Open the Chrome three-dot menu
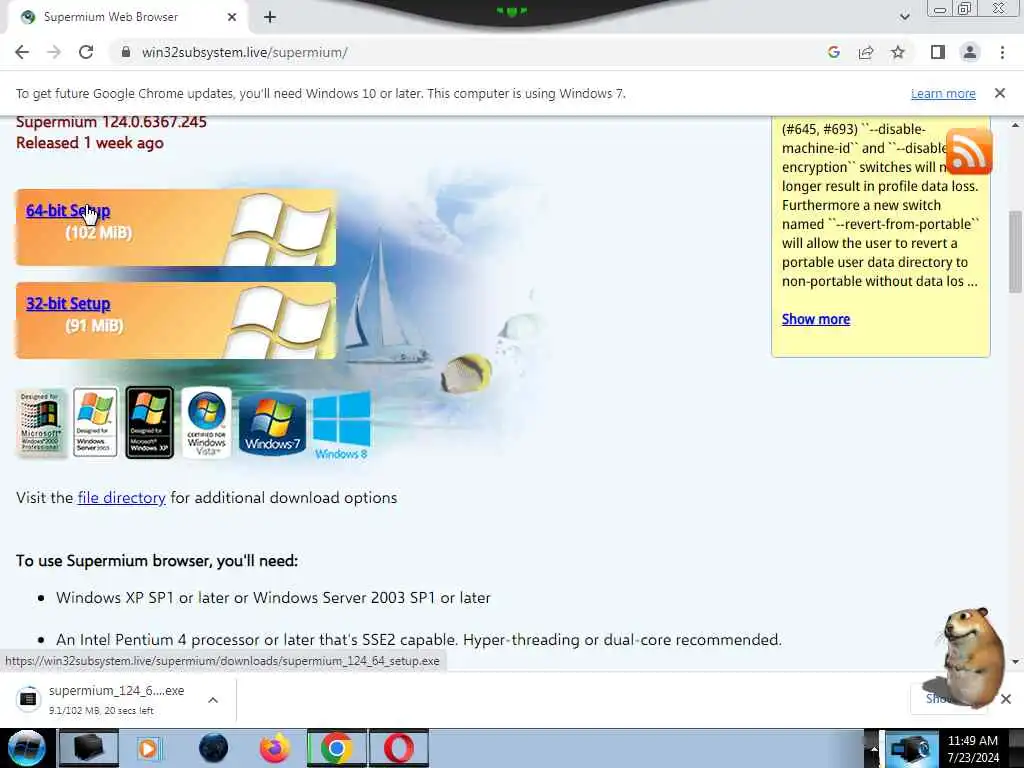1024x768 pixels. click(x=1002, y=52)
